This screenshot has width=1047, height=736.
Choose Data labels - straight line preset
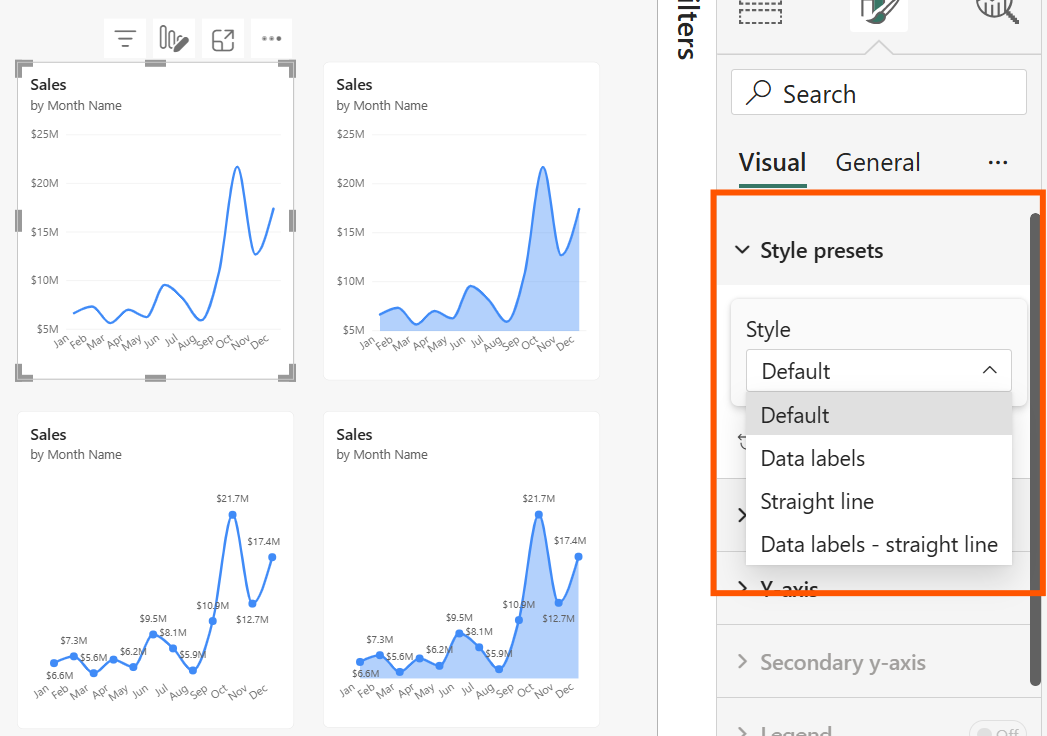click(x=879, y=544)
